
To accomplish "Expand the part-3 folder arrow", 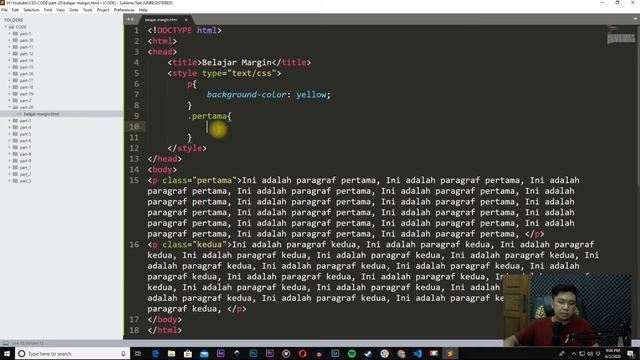I will click(x=9, y=121).
